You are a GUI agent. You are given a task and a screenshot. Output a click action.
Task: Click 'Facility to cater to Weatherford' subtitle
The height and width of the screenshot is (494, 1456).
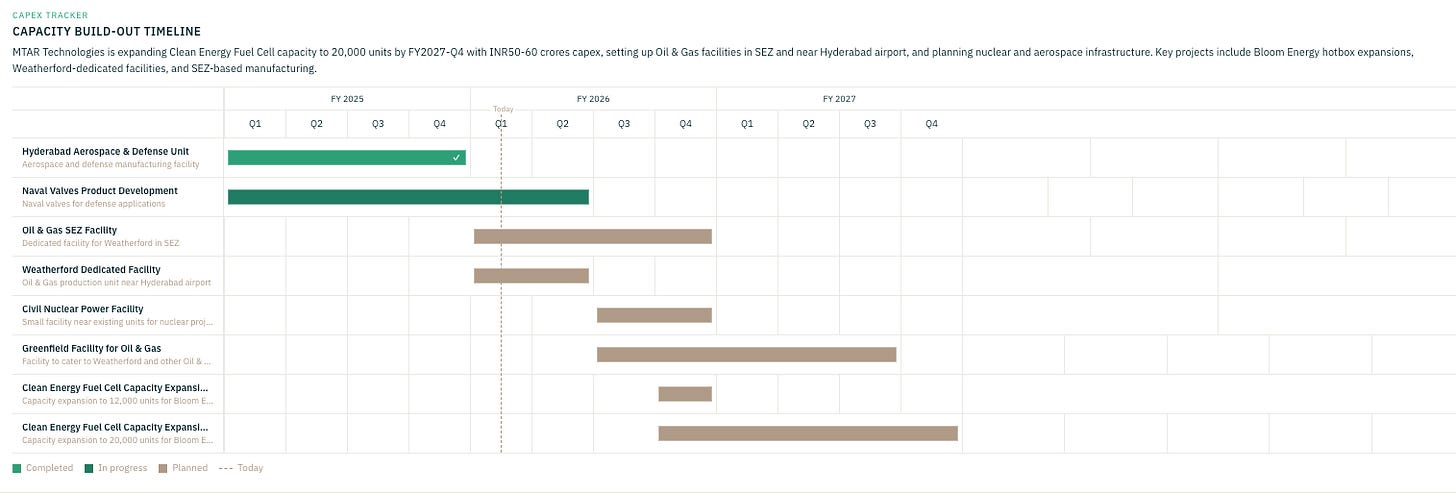point(117,361)
